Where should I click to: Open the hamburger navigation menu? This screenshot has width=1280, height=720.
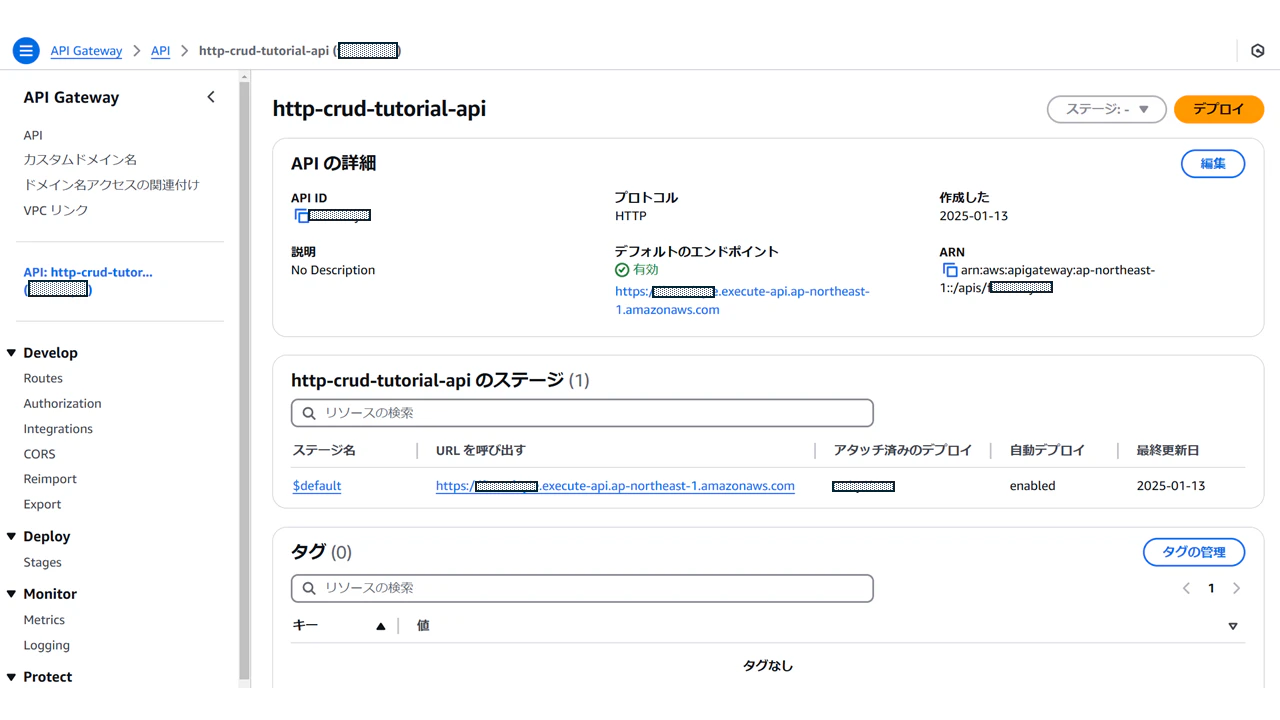click(x=26, y=50)
